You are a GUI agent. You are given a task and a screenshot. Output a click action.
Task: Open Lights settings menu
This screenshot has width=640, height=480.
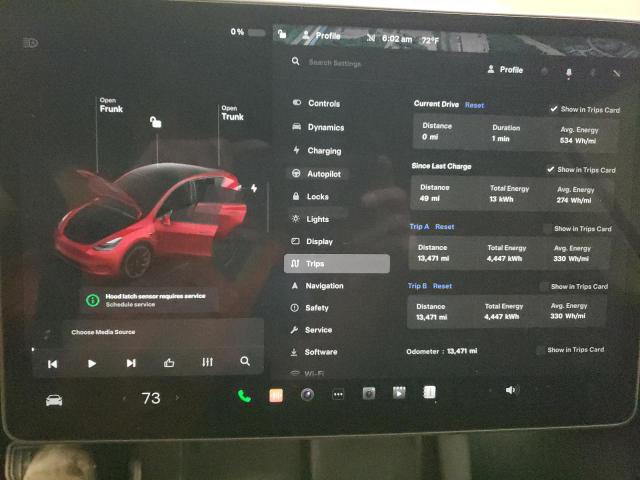[311, 219]
